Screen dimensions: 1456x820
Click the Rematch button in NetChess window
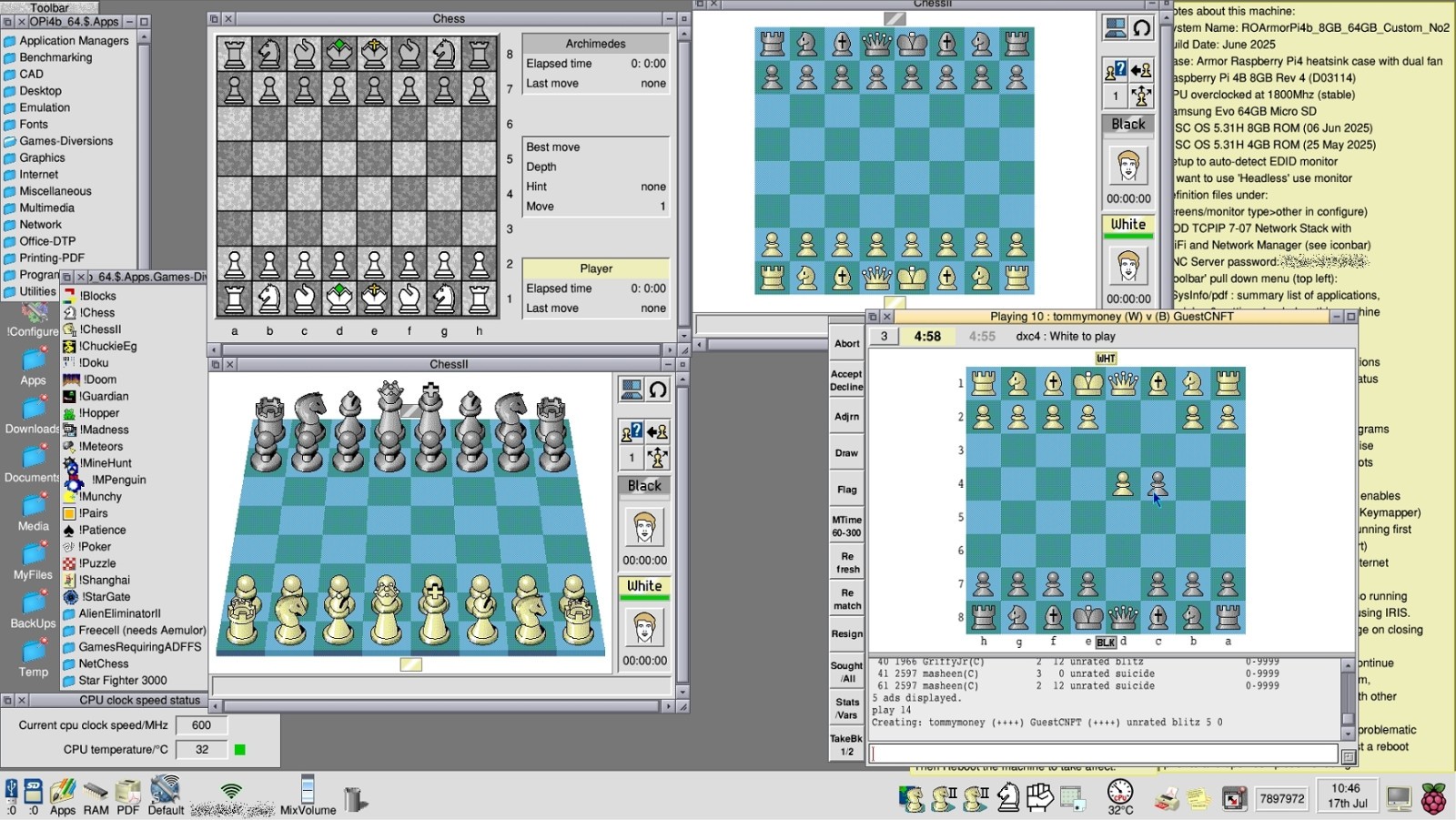pos(847,599)
